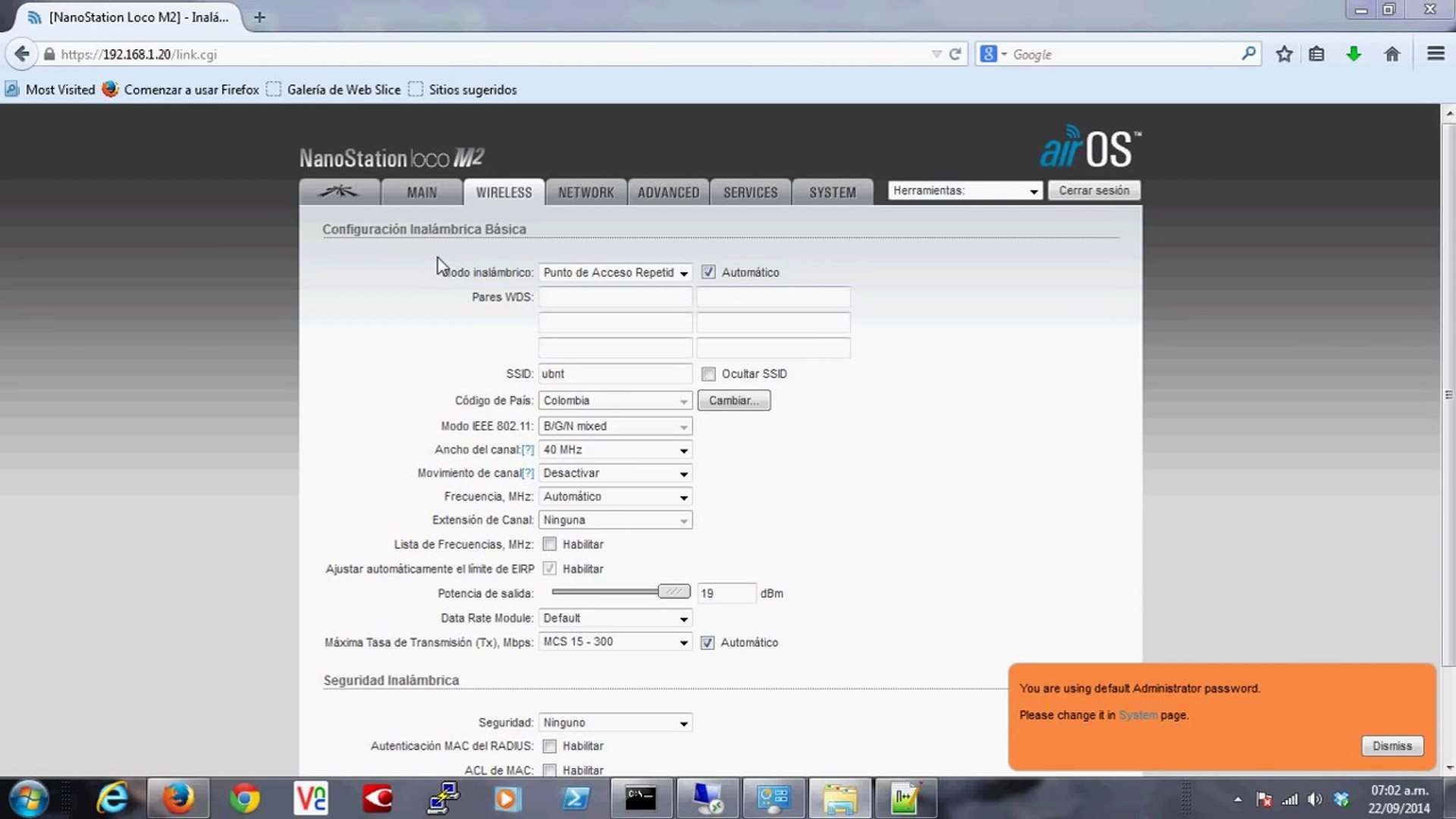
Task: Open Most Visited bookmarks folder
Action: [x=50, y=89]
